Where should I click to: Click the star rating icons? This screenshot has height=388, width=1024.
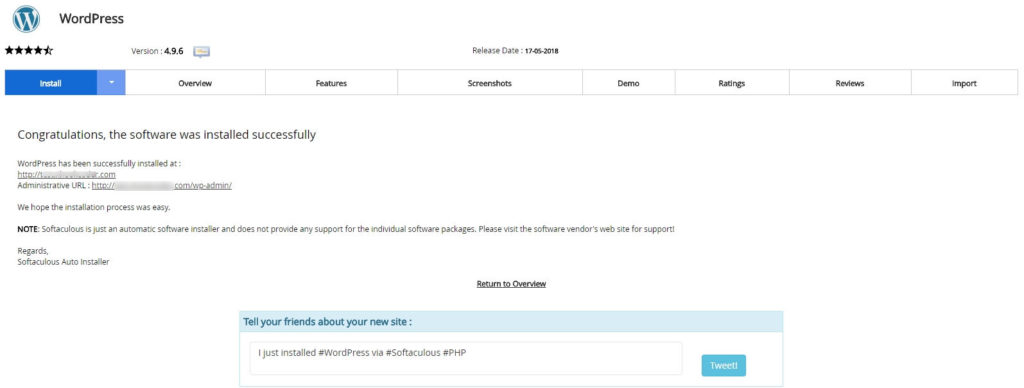click(29, 50)
